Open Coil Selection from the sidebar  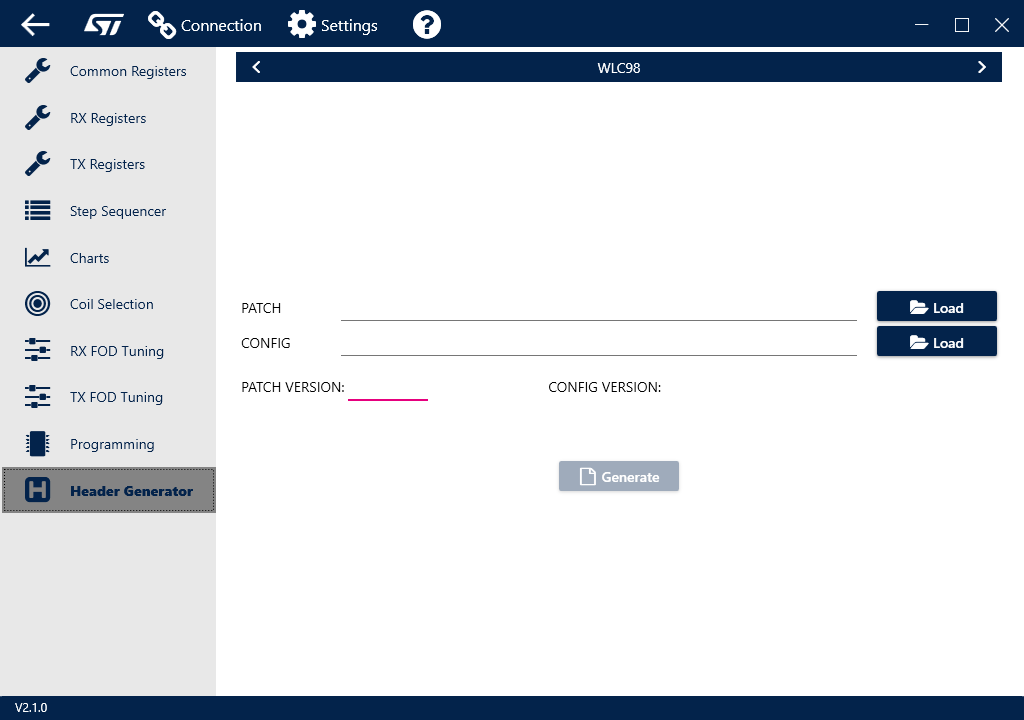coord(36,304)
